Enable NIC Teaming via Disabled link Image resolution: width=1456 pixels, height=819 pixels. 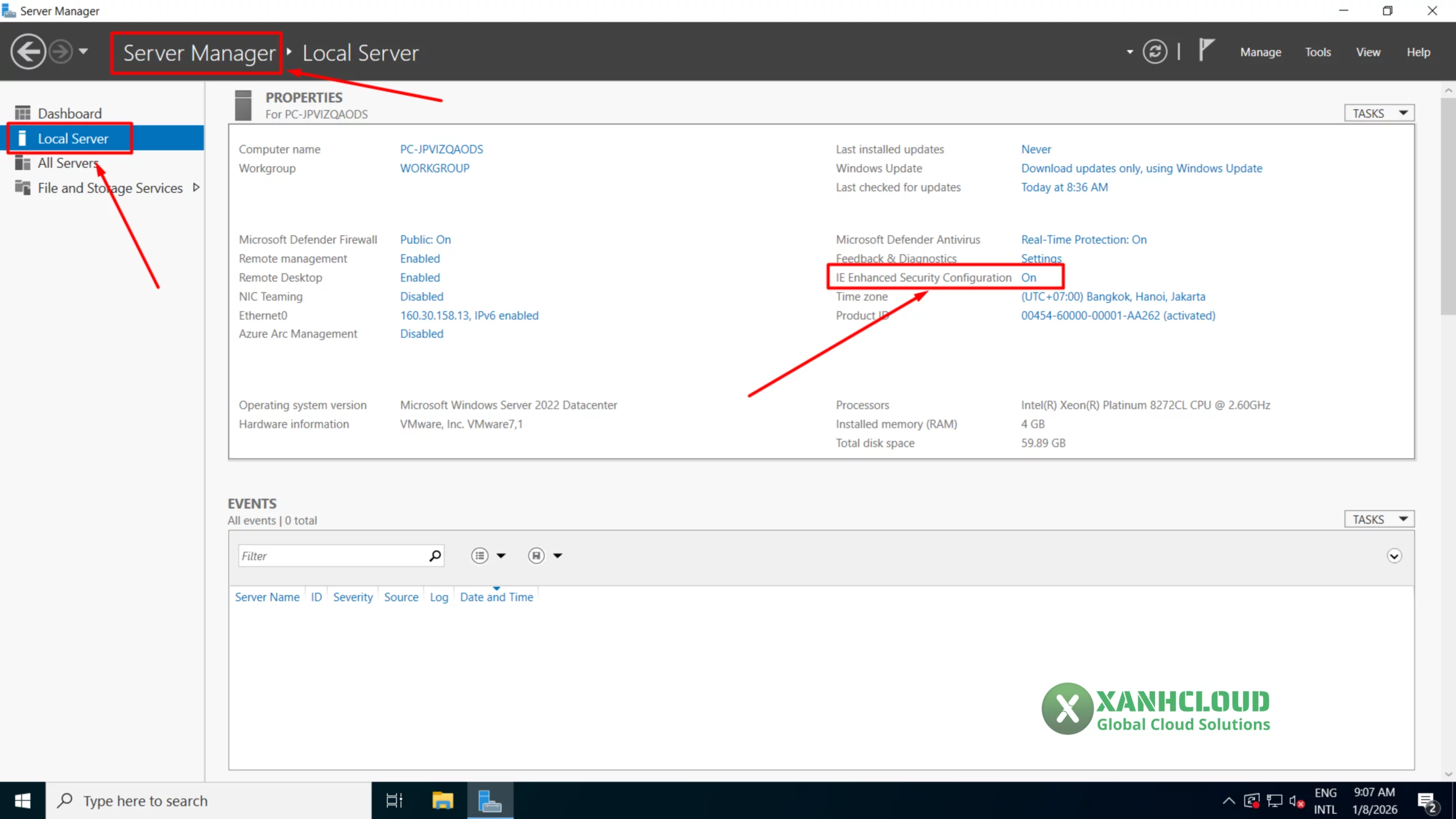click(421, 296)
